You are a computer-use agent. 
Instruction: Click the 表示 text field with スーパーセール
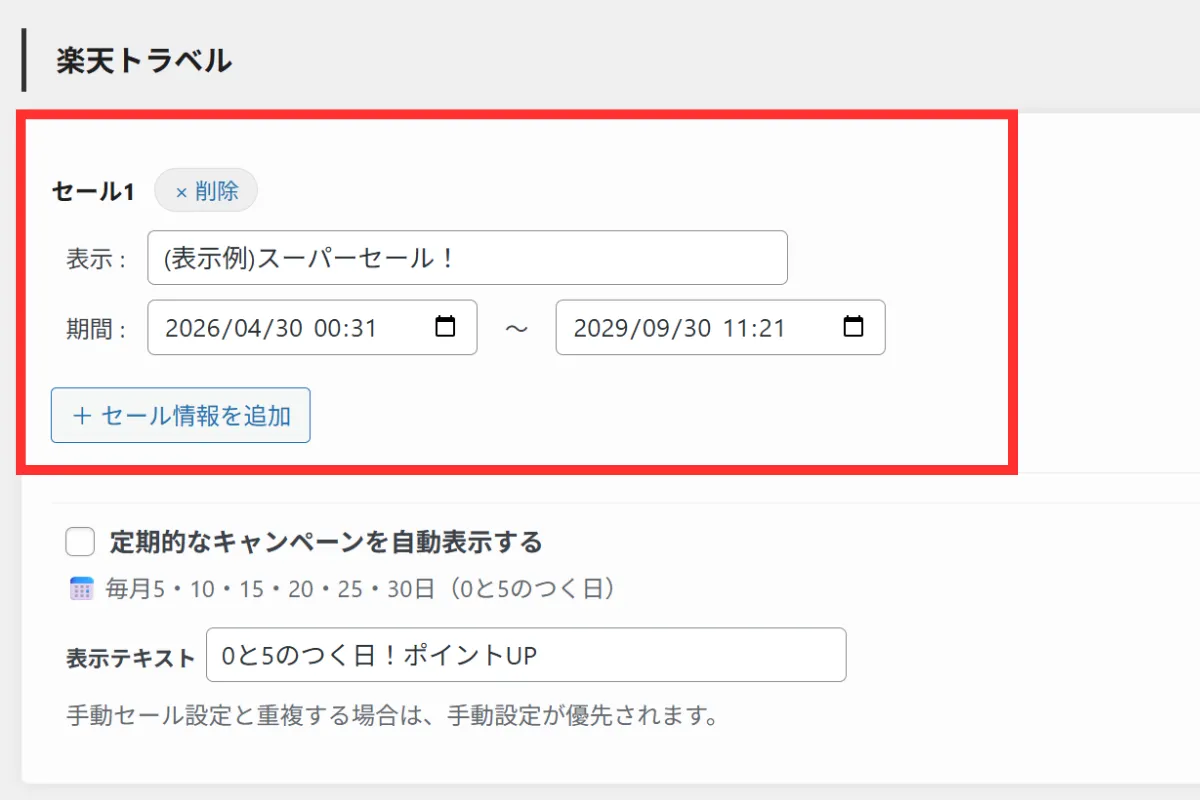coord(467,258)
